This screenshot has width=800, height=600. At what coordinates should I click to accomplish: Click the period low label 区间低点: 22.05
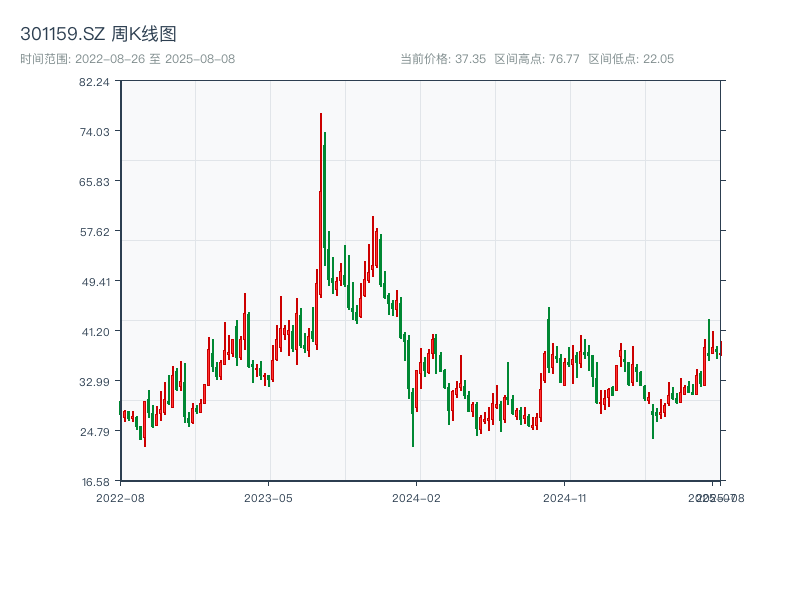coord(631,59)
